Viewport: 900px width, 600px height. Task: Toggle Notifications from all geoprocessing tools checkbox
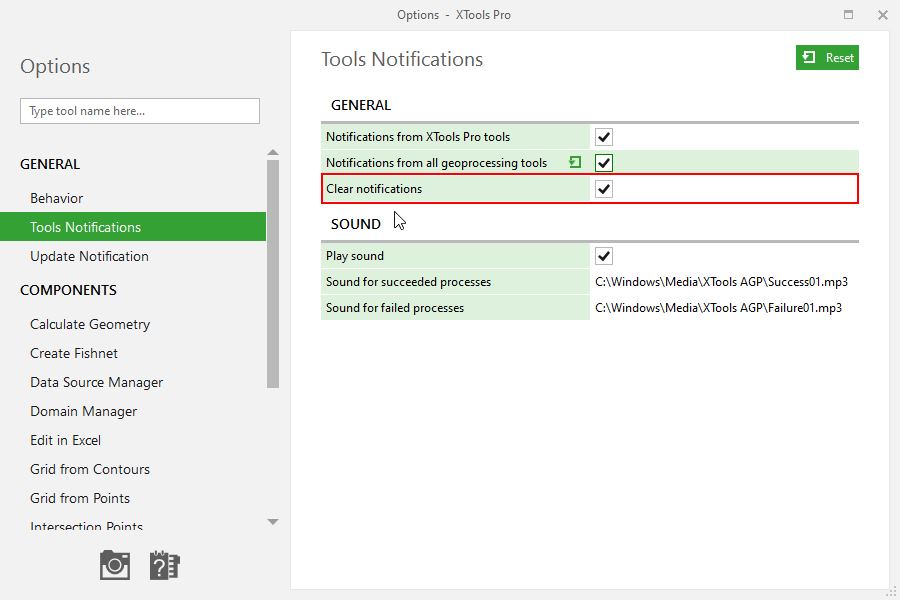tap(604, 163)
